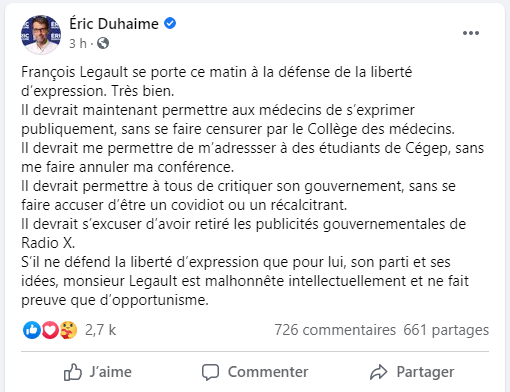Click the Partager button label

click(425, 372)
